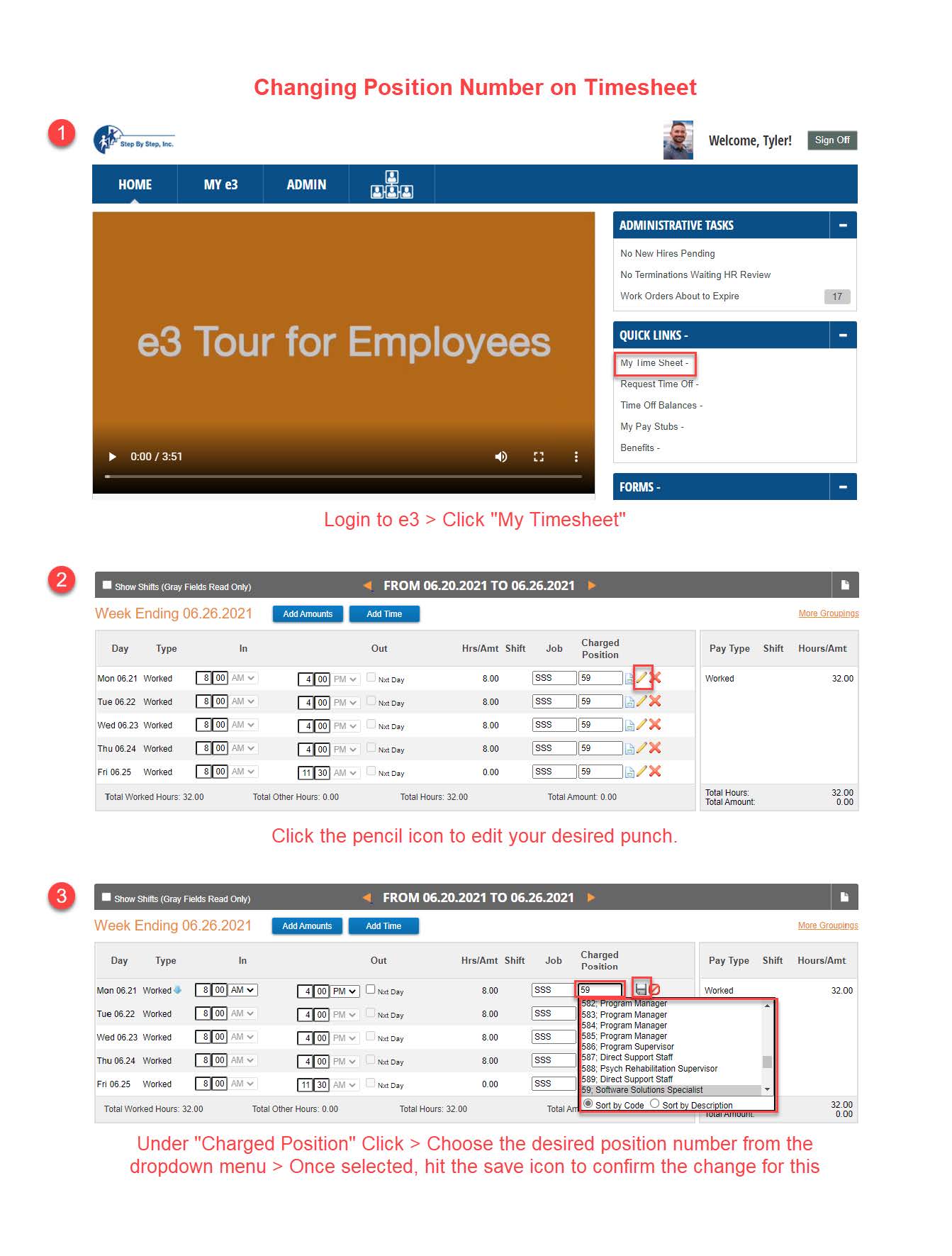This screenshot has width=952, height=1256.
Task: Step 3: open Fri 06.25 Out AM dropdown
Action: [x=345, y=1085]
